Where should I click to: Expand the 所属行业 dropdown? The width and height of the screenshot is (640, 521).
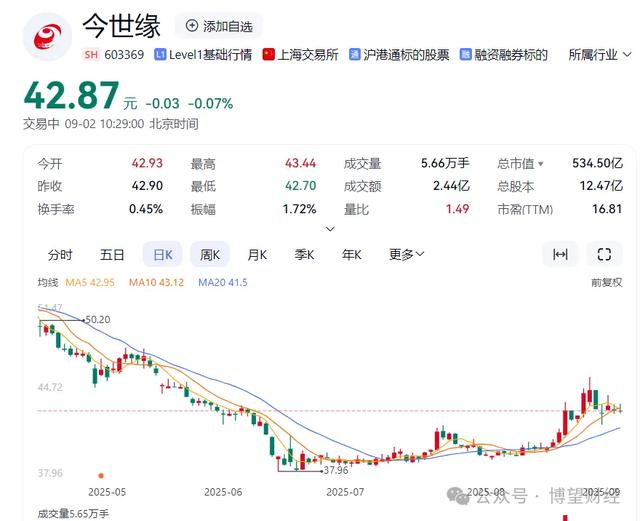[600, 55]
